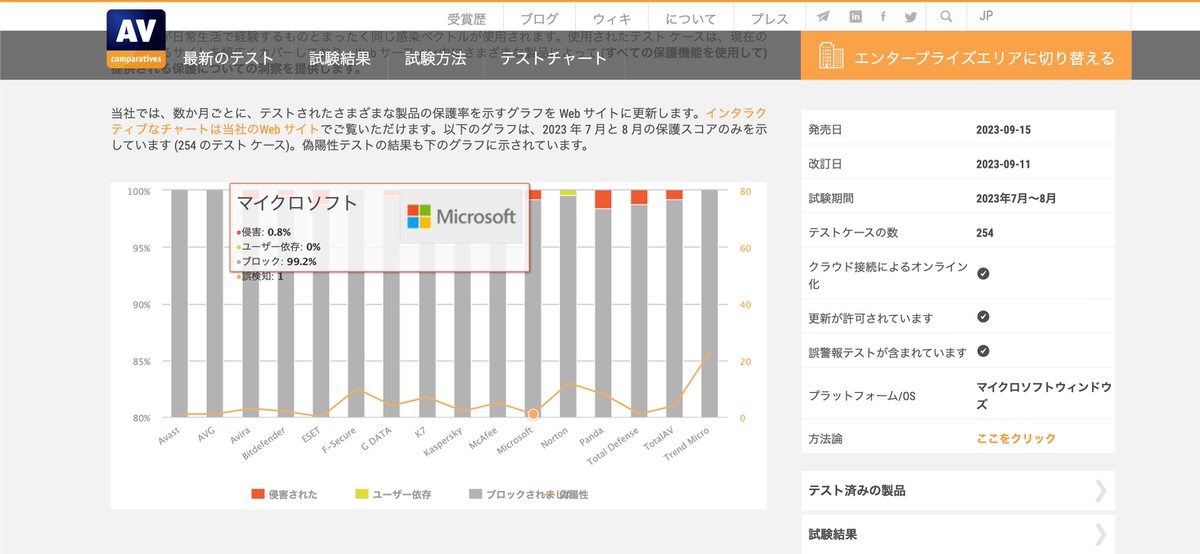The image size is (1200, 554).
Task: Click the Avast bar in chart
Action: [x=179, y=303]
